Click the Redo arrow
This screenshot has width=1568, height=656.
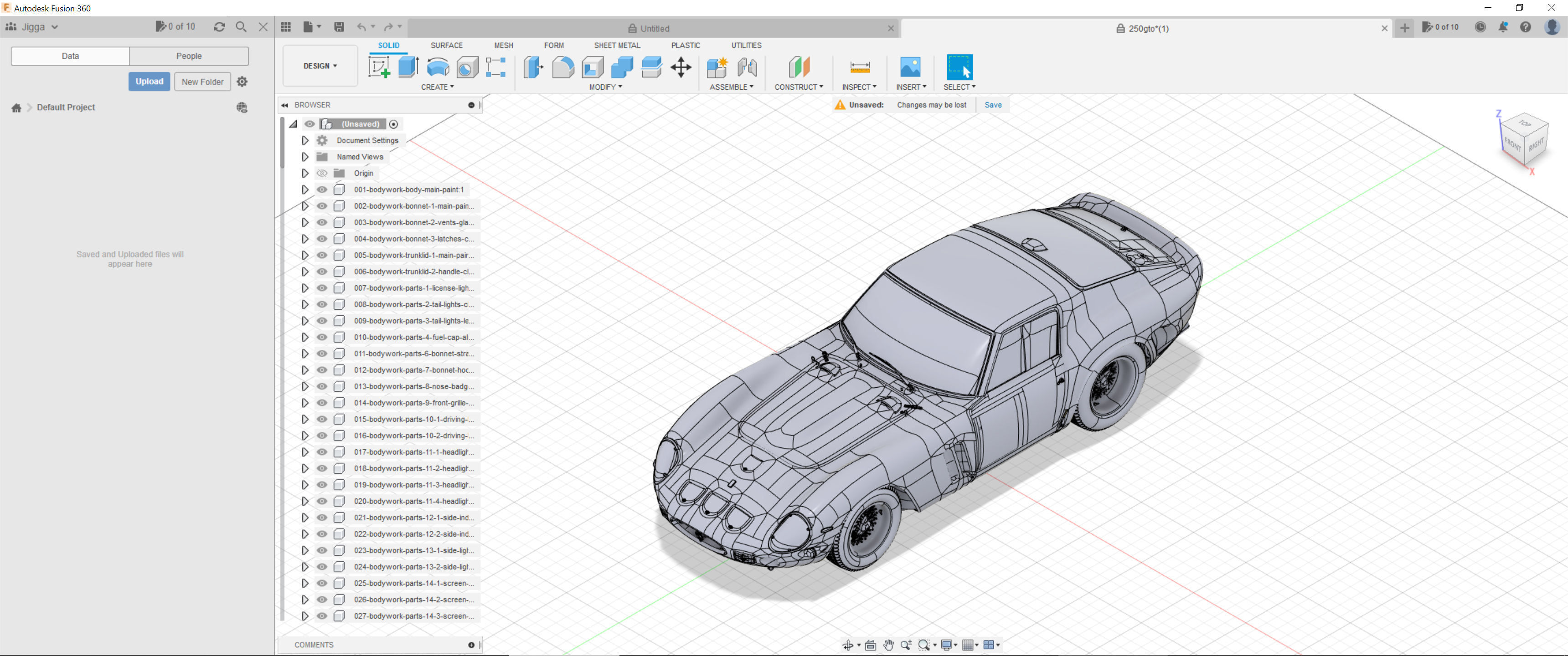coord(388,27)
